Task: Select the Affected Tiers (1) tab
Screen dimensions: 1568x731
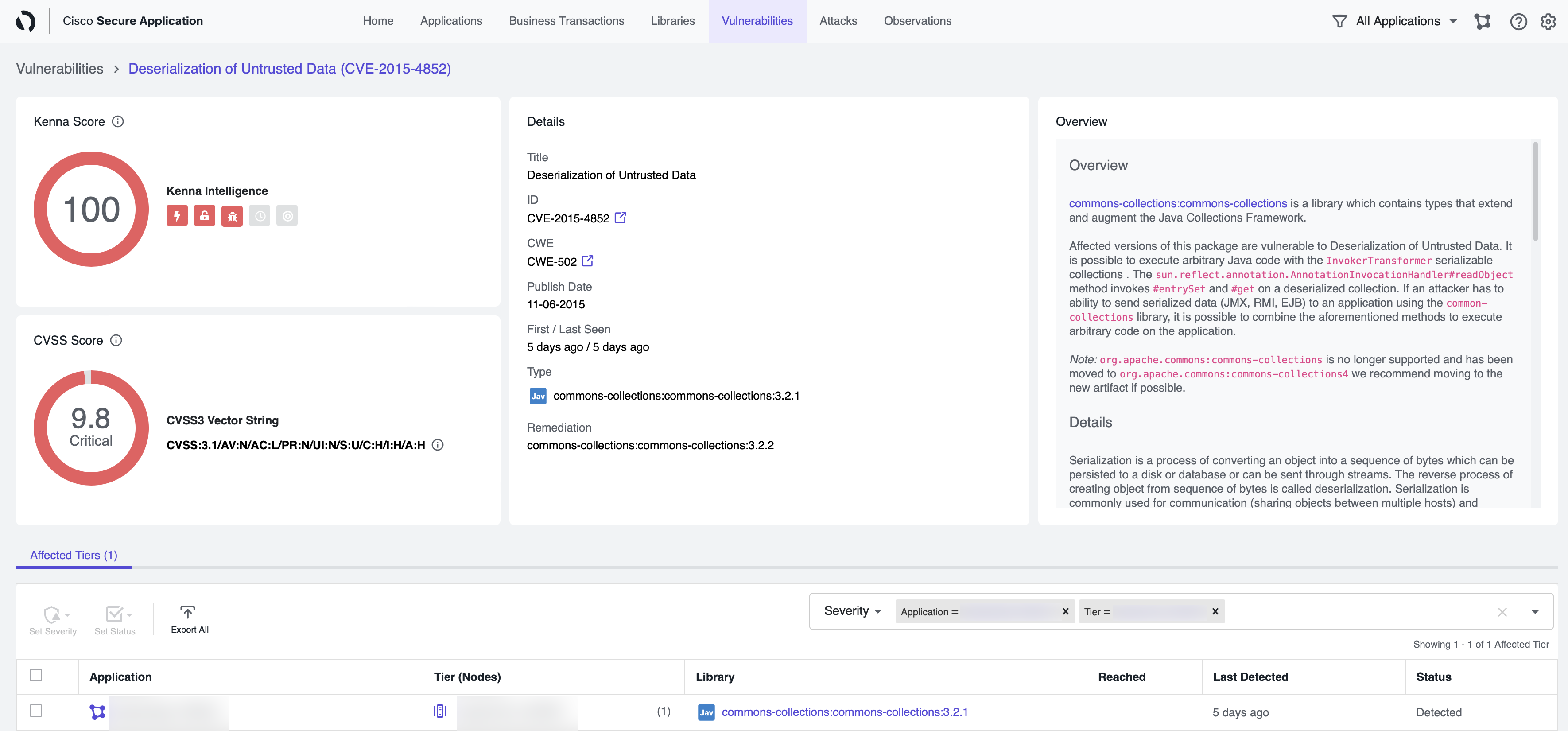Action: (74, 555)
